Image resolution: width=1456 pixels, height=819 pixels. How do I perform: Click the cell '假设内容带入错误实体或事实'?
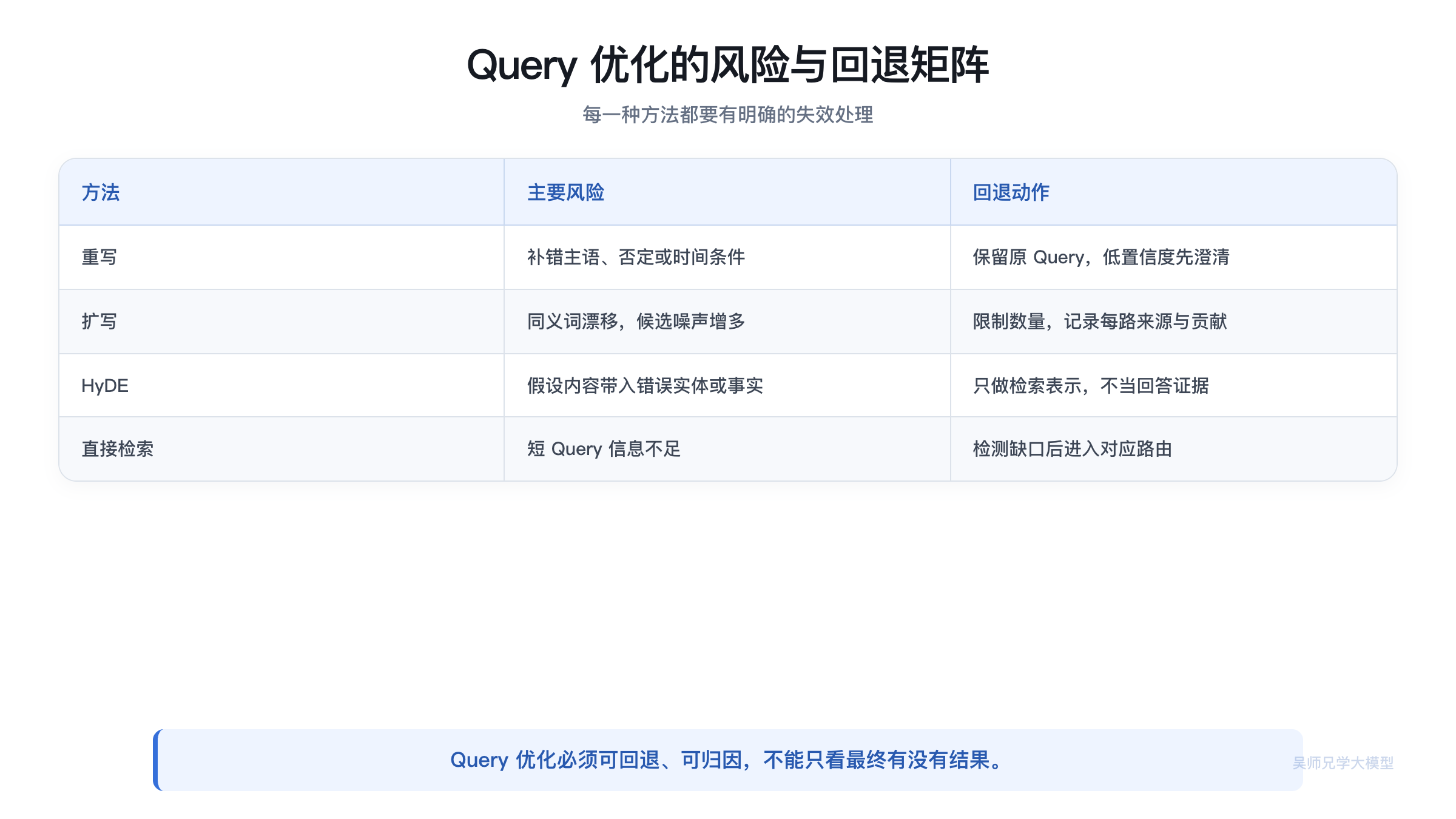pos(727,385)
